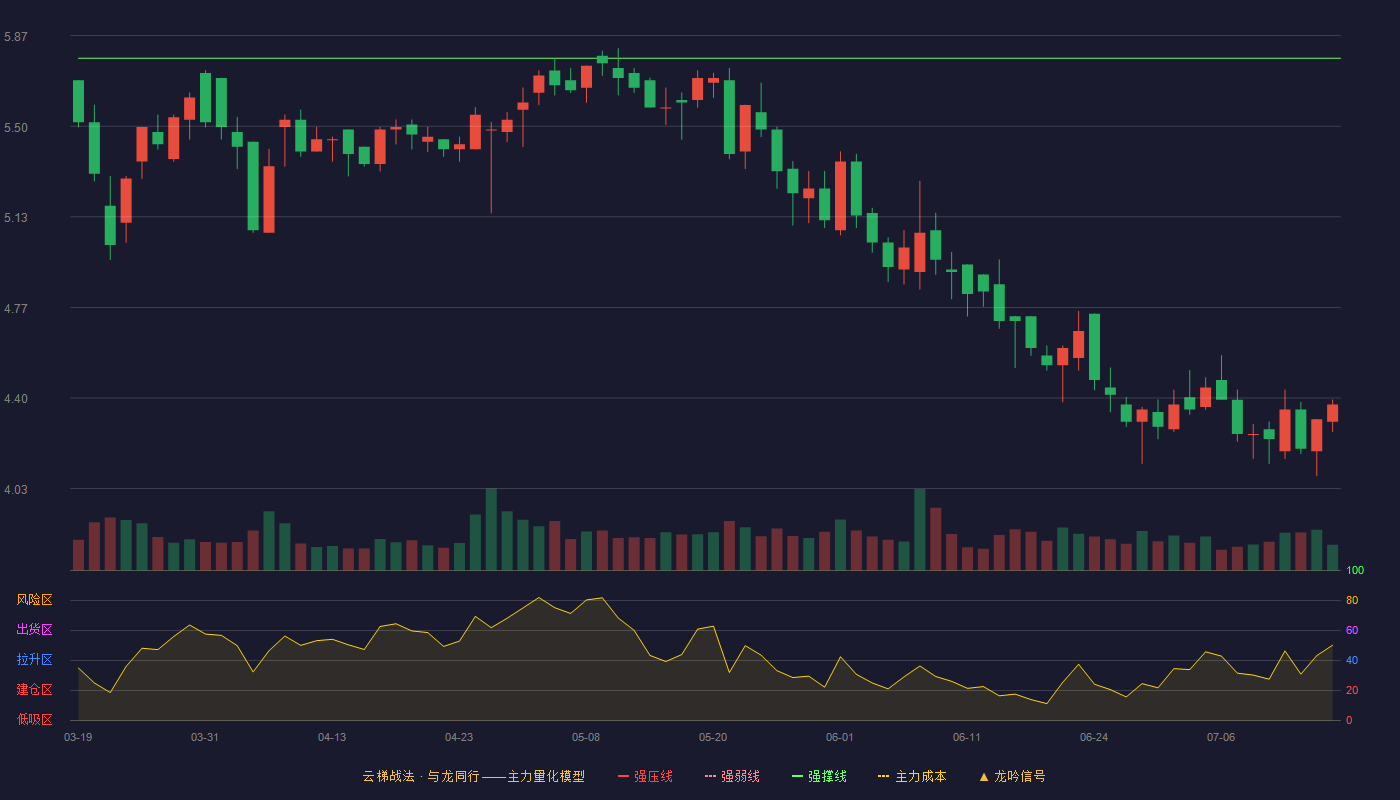Click the 4.40 price axis label
Screen dimensions: 1400x800
[16, 399]
